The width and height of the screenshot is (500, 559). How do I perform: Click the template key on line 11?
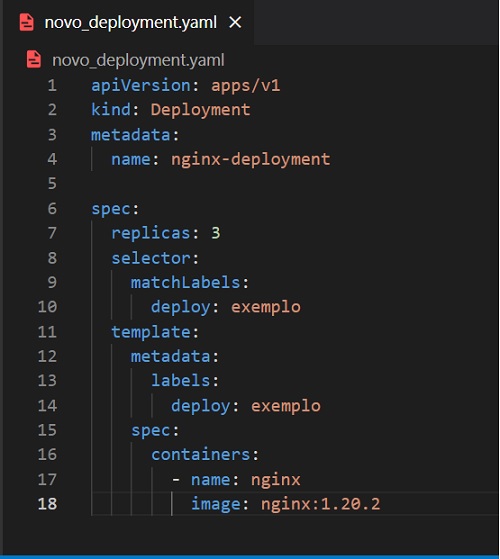pyautogui.click(x=151, y=332)
